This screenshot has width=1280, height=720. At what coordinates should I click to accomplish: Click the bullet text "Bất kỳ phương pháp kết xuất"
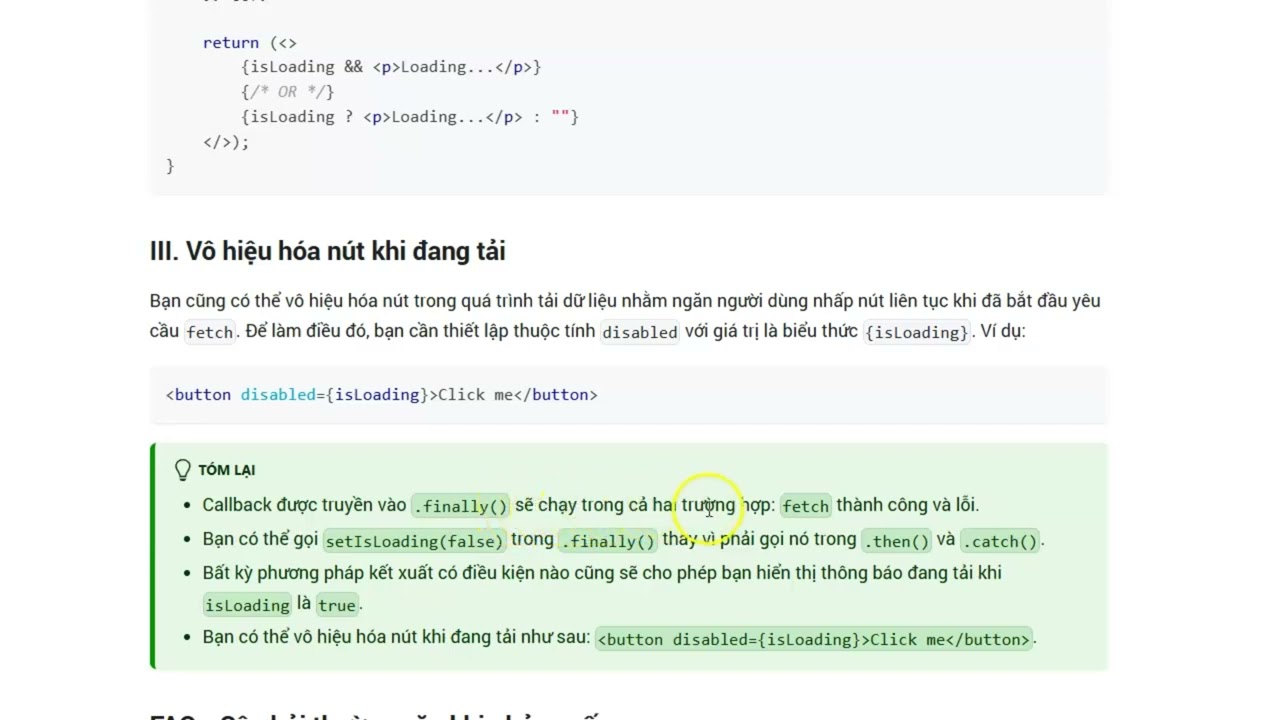click(x=602, y=588)
